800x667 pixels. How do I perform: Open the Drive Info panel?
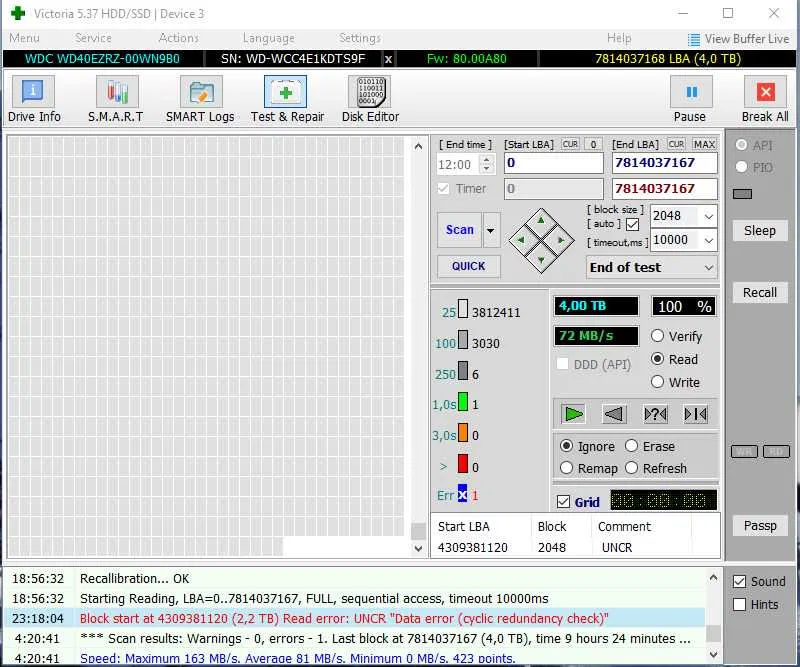click(x=34, y=100)
